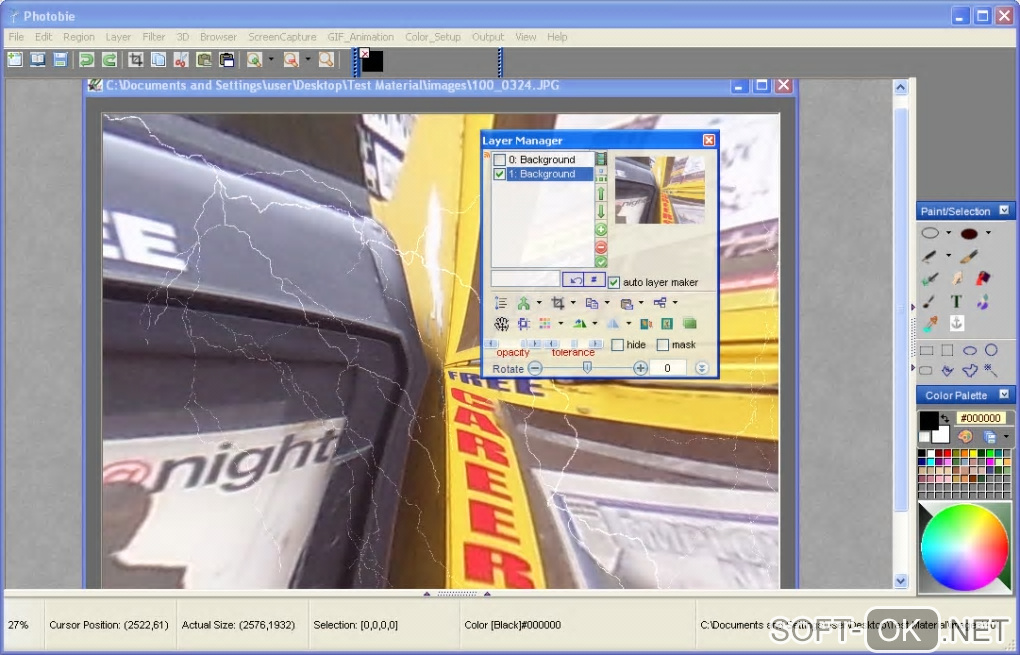Select the freeform lasso selection tool
Image resolution: width=1020 pixels, height=655 pixels.
(969, 370)
